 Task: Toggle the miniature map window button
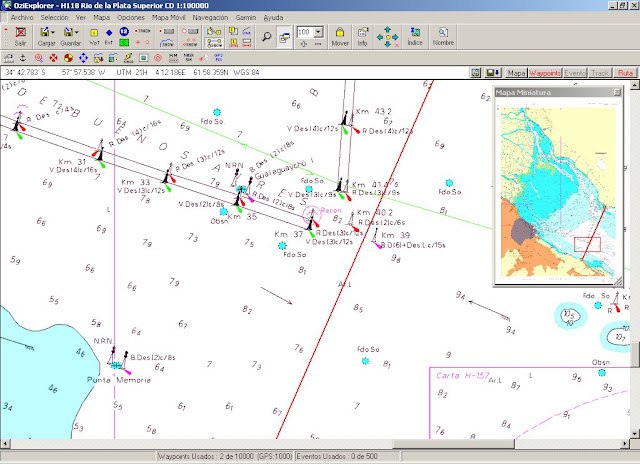284,37
